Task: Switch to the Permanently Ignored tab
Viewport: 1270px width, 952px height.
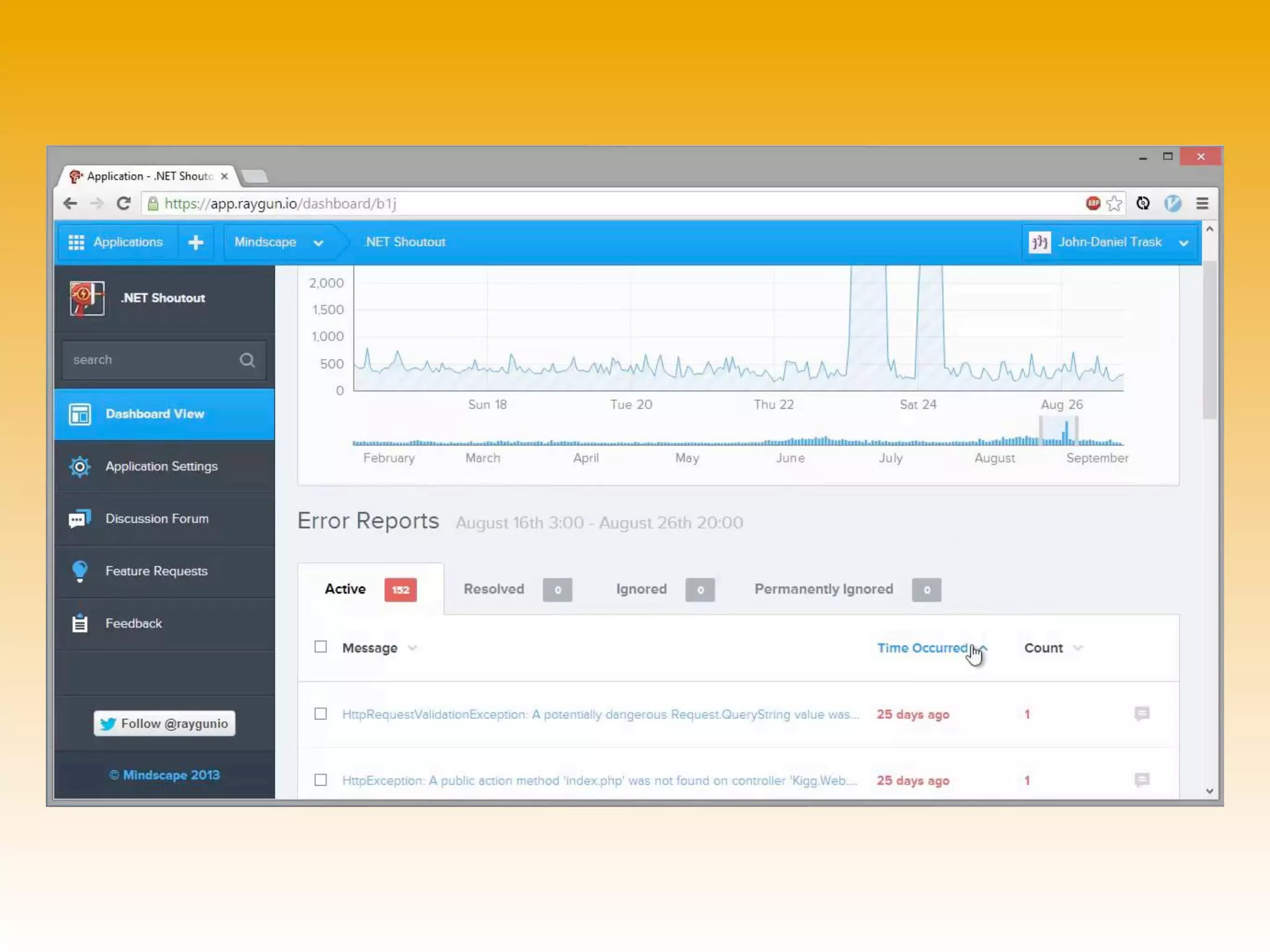Action: 824,589
